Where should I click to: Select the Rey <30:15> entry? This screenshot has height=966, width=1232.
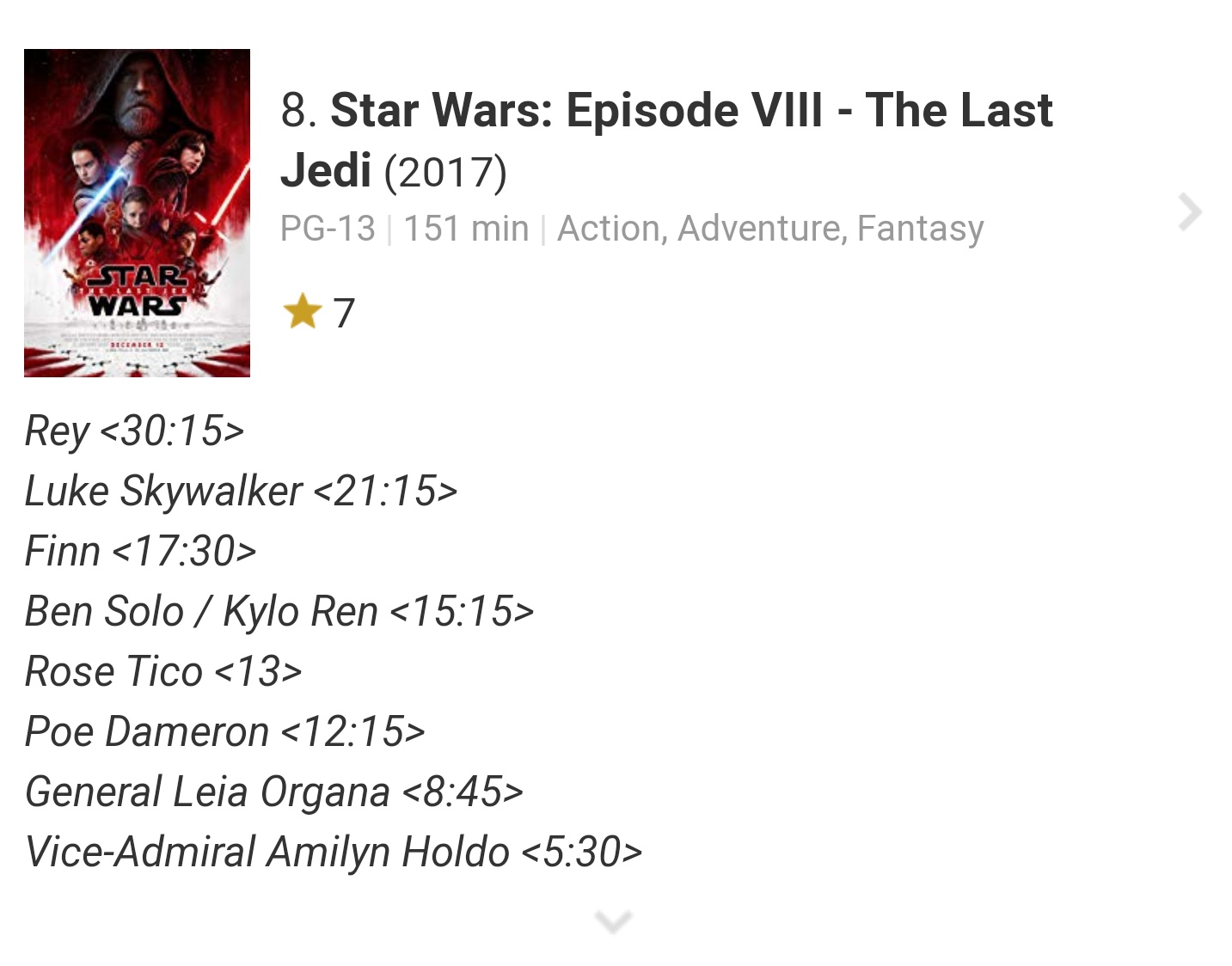pos(135,431)
